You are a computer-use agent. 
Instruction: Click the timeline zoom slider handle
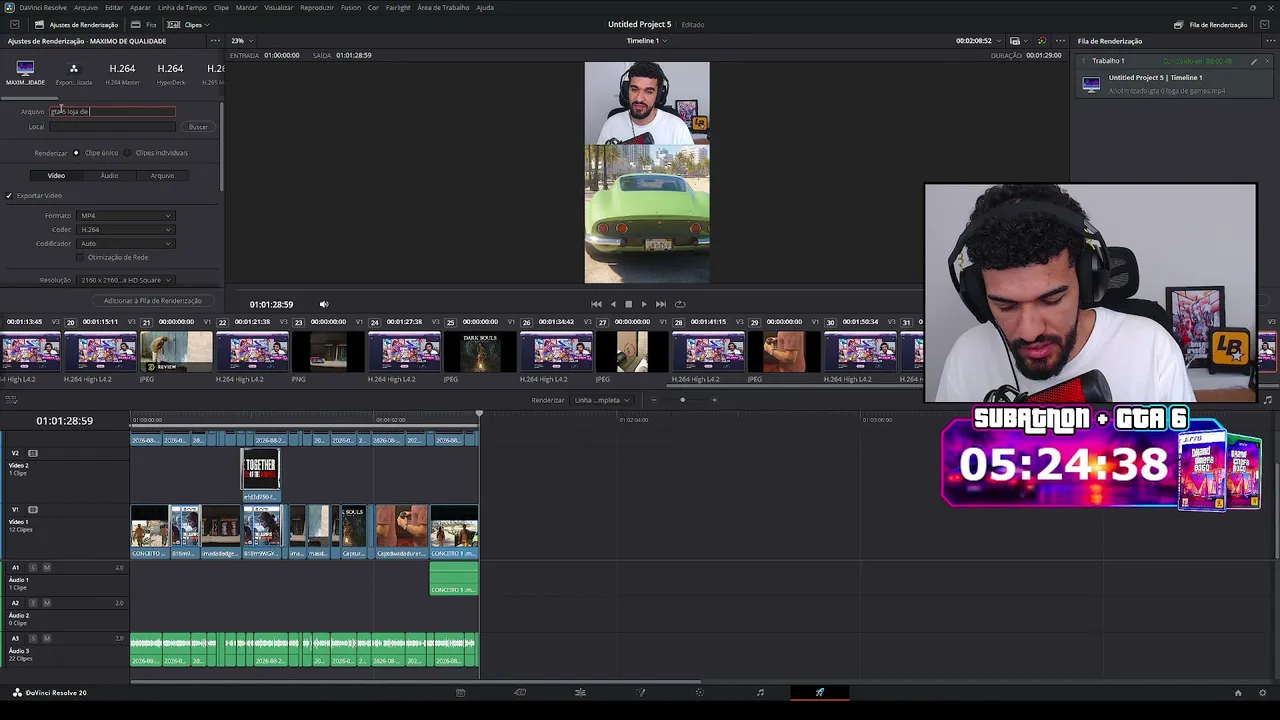tap(683, 400)
